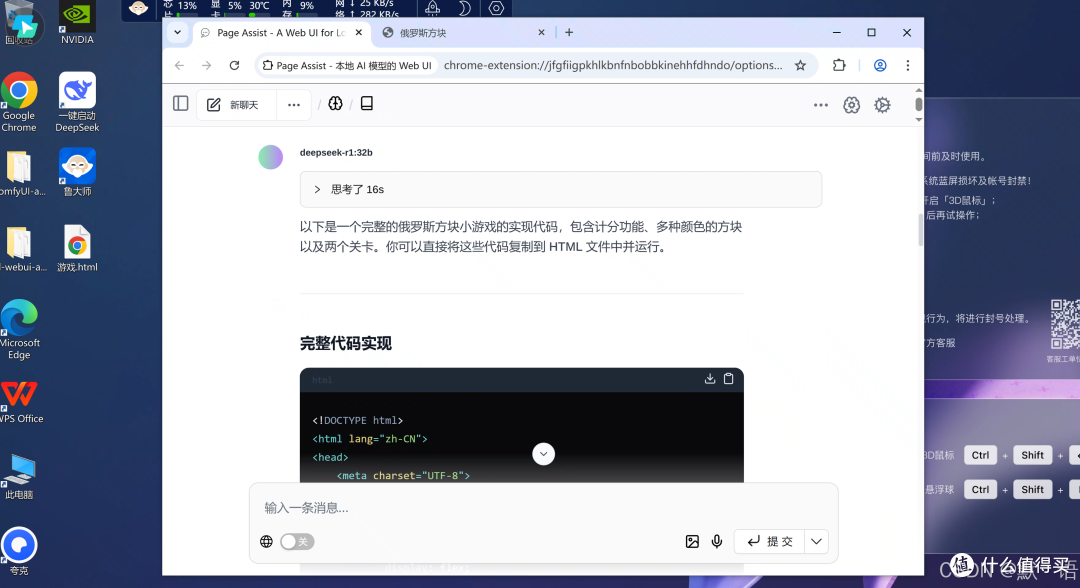Open the Chrome profile icon
Viewport: 1080px width, 588px height.
point(880,65)
